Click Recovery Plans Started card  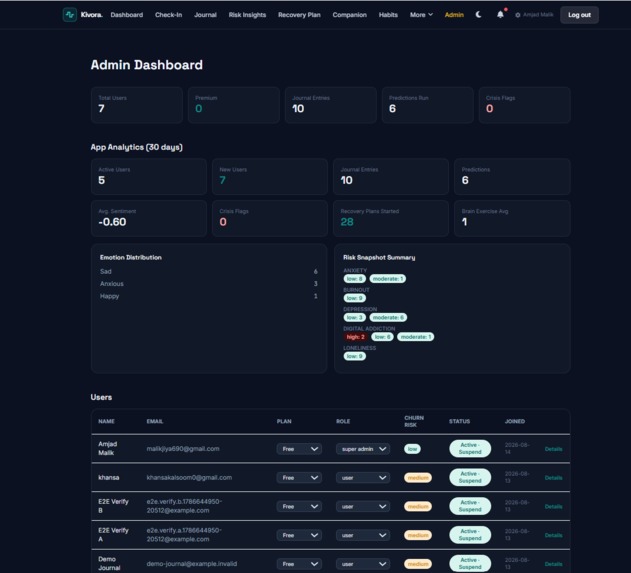391,218
